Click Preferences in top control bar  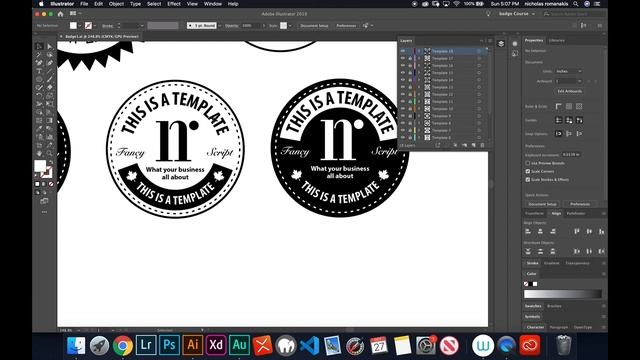(346, 25)
